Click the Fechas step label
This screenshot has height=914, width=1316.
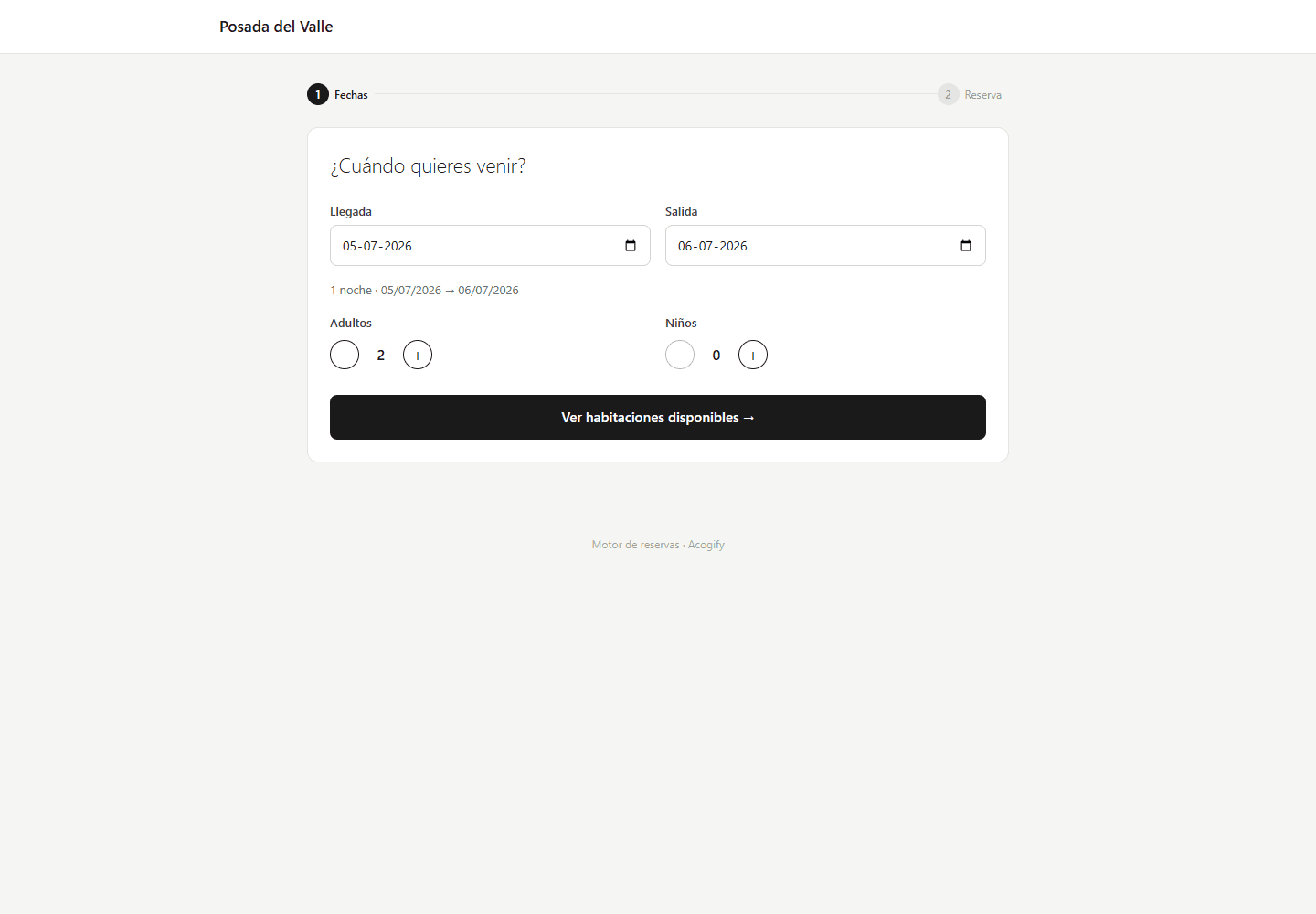point(351,95)
